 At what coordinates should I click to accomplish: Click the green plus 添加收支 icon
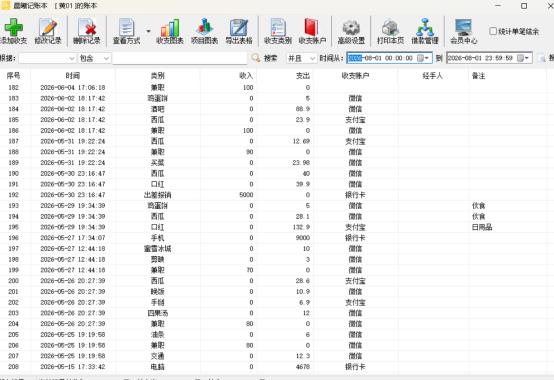(x=13, y=27)
